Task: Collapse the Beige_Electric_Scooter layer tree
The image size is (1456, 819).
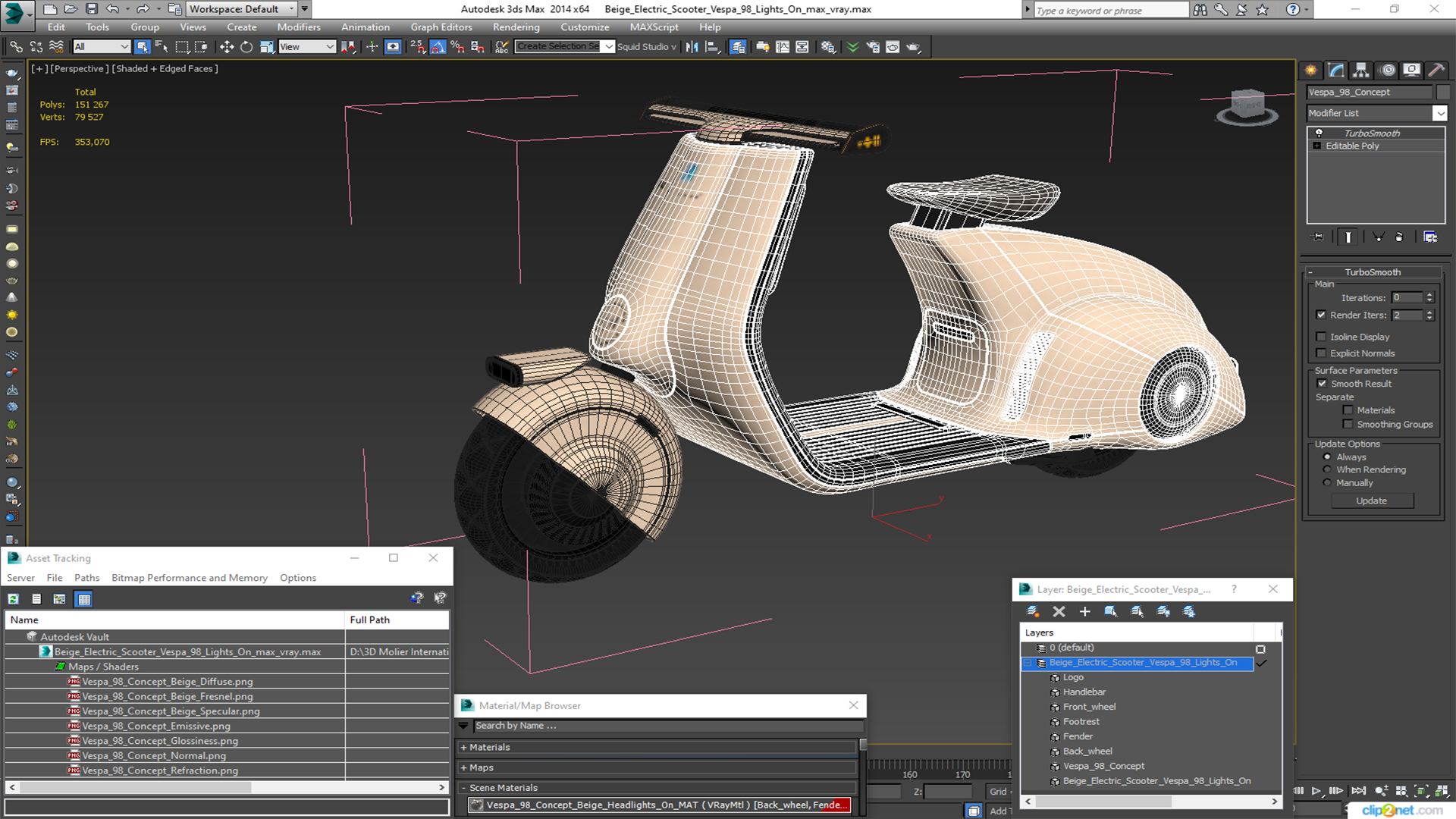Action: click(1028, 663)
